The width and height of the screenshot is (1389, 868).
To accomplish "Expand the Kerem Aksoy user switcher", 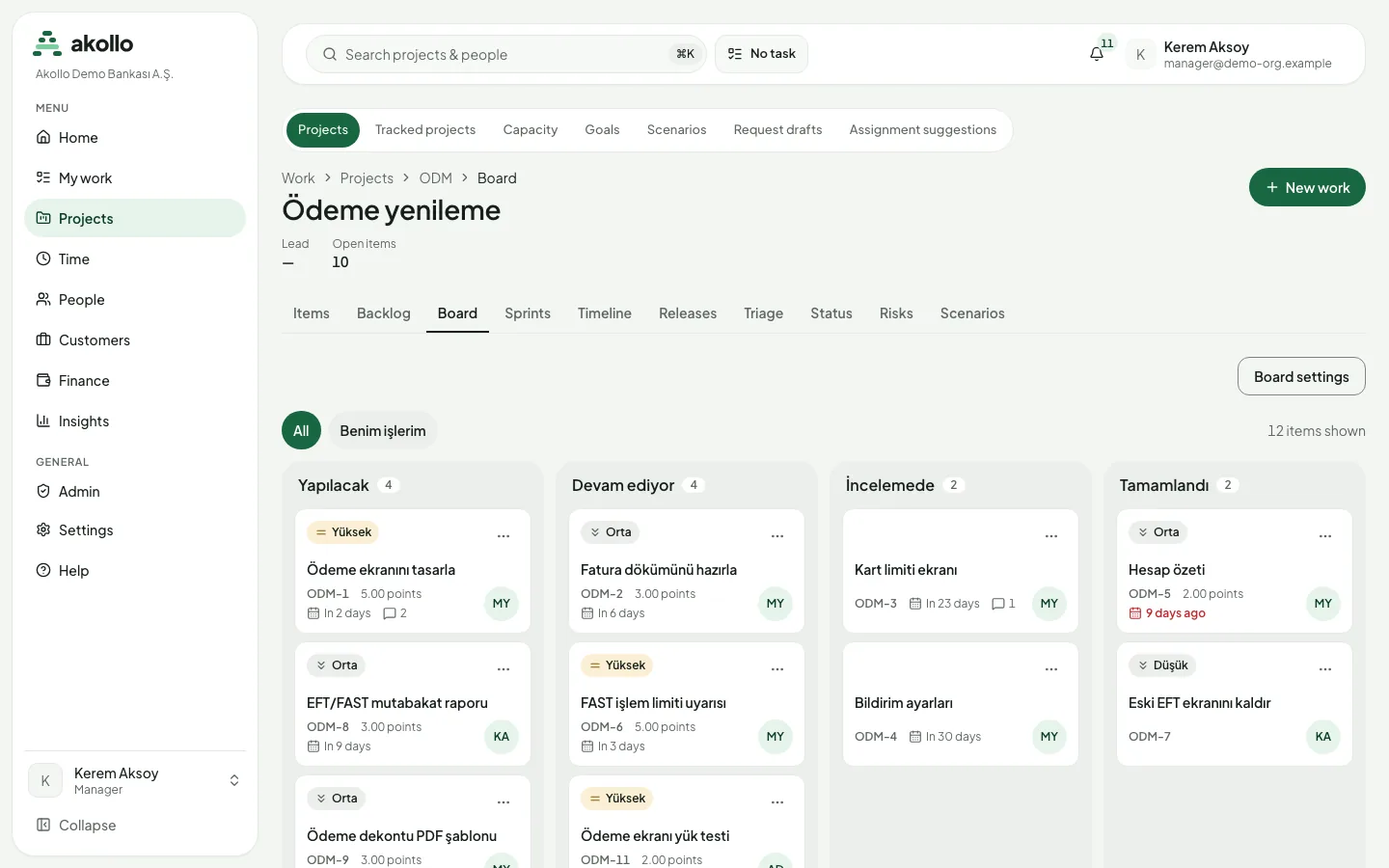I will click(x=135, y=781).
